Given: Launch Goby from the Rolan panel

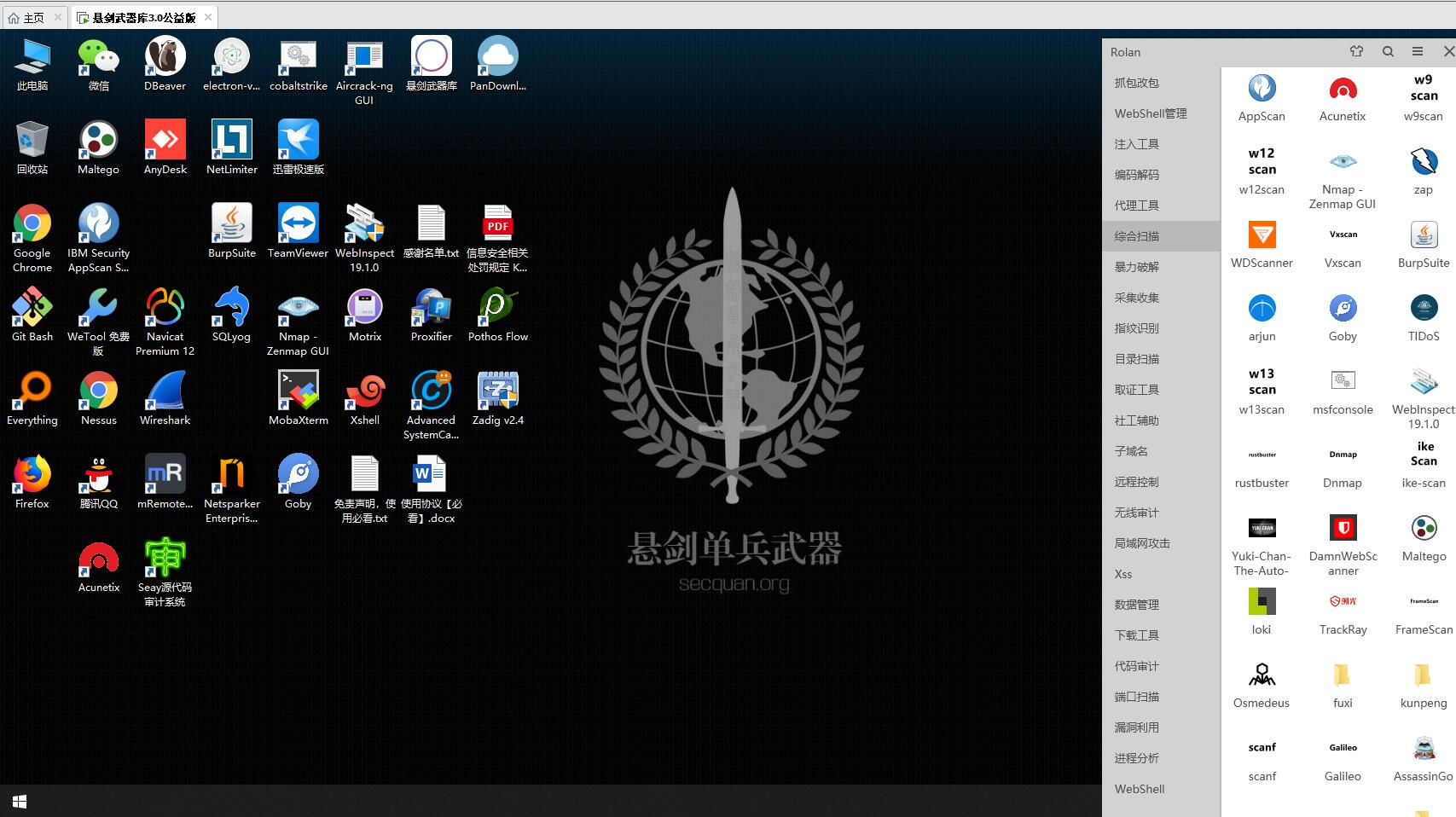Looking at the screenshot, I should click(x=1343, y=318).
